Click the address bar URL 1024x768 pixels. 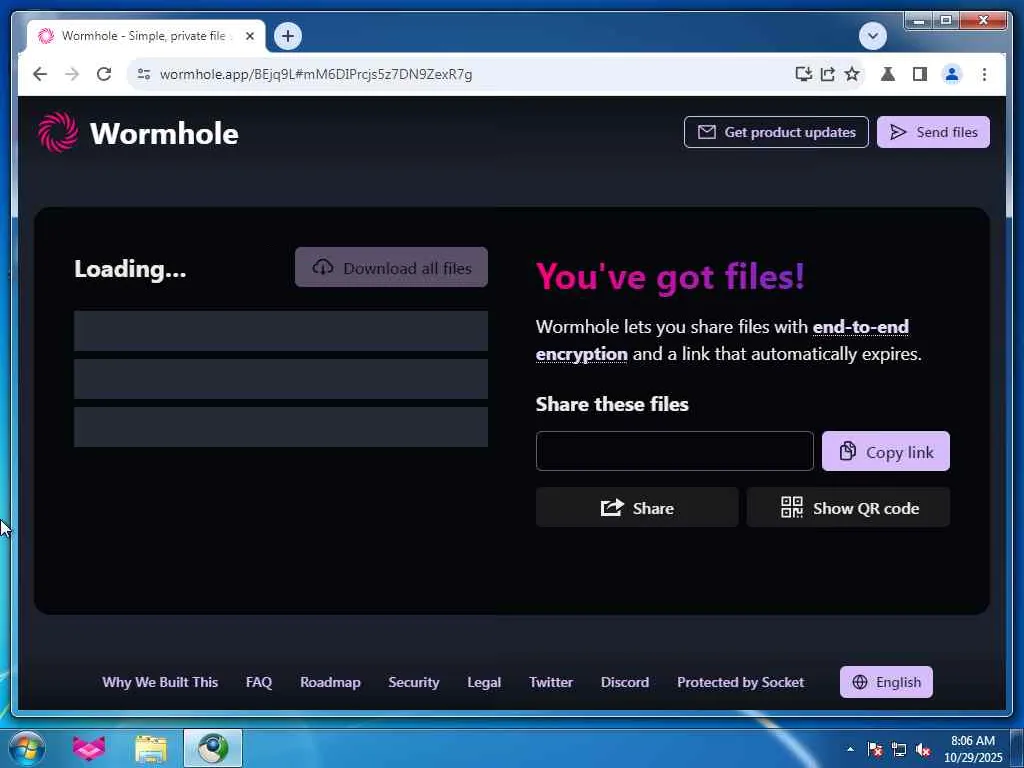pyautogui.click(x=316, y=74)
